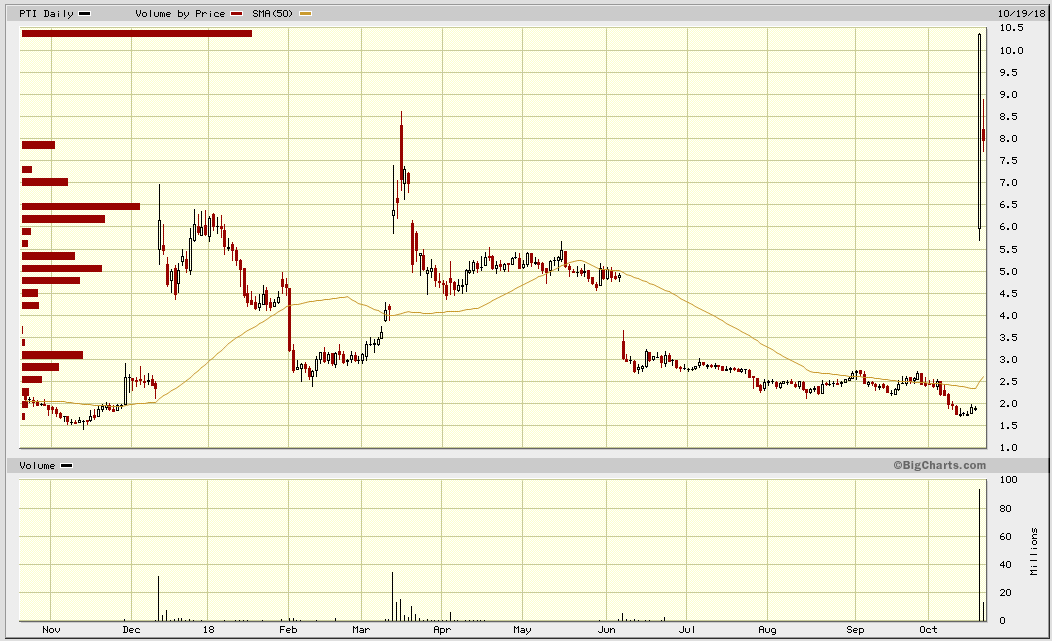This screenshot has width=1052, height=641.
Task: Click the "18" year label on time axis
Action: (209, 630)
